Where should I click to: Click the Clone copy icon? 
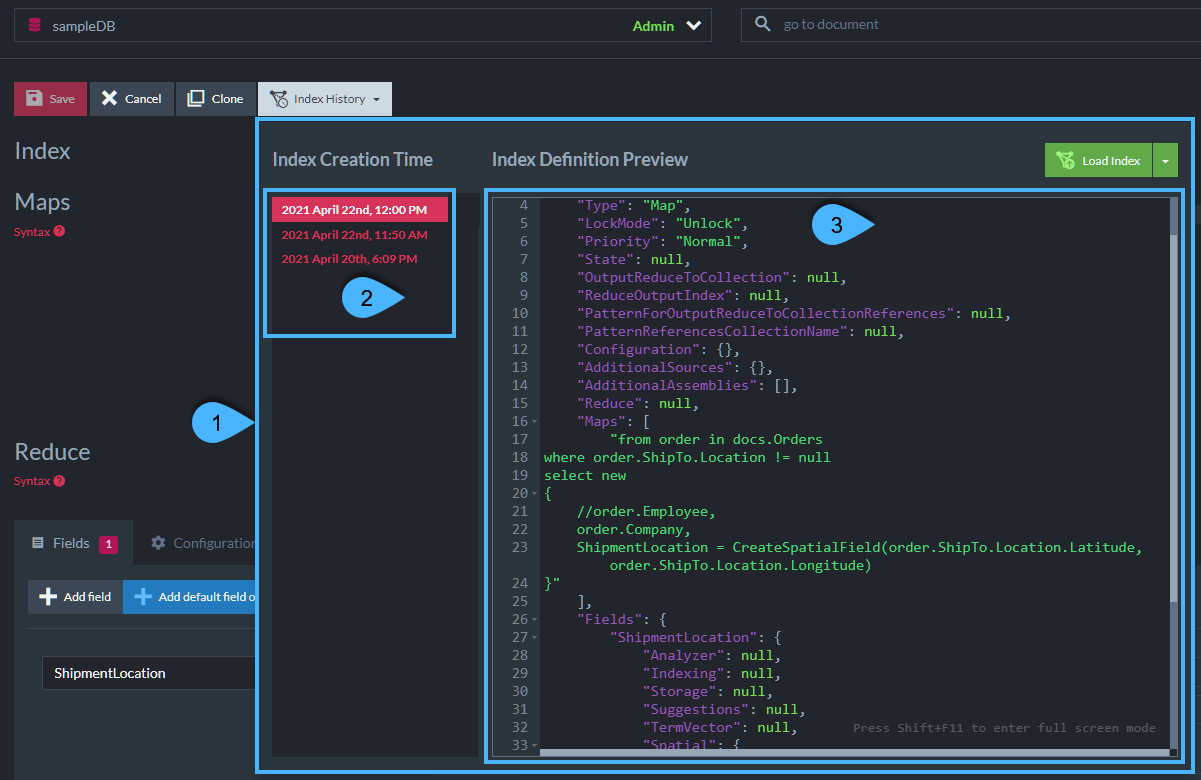click(196, 98)
